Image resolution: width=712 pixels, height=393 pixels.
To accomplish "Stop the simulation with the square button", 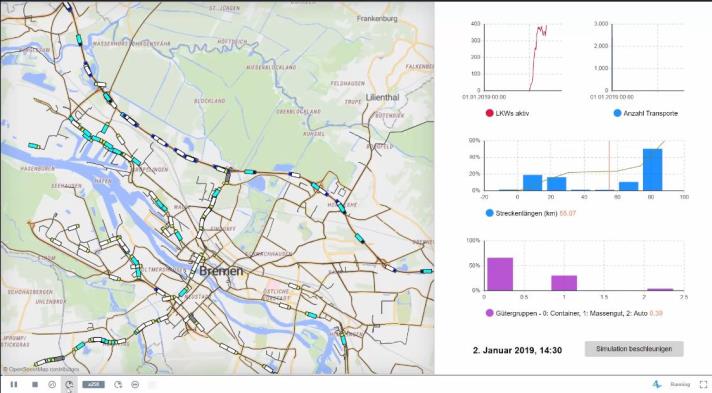I will pyautogui.click(x=35, y=384).
